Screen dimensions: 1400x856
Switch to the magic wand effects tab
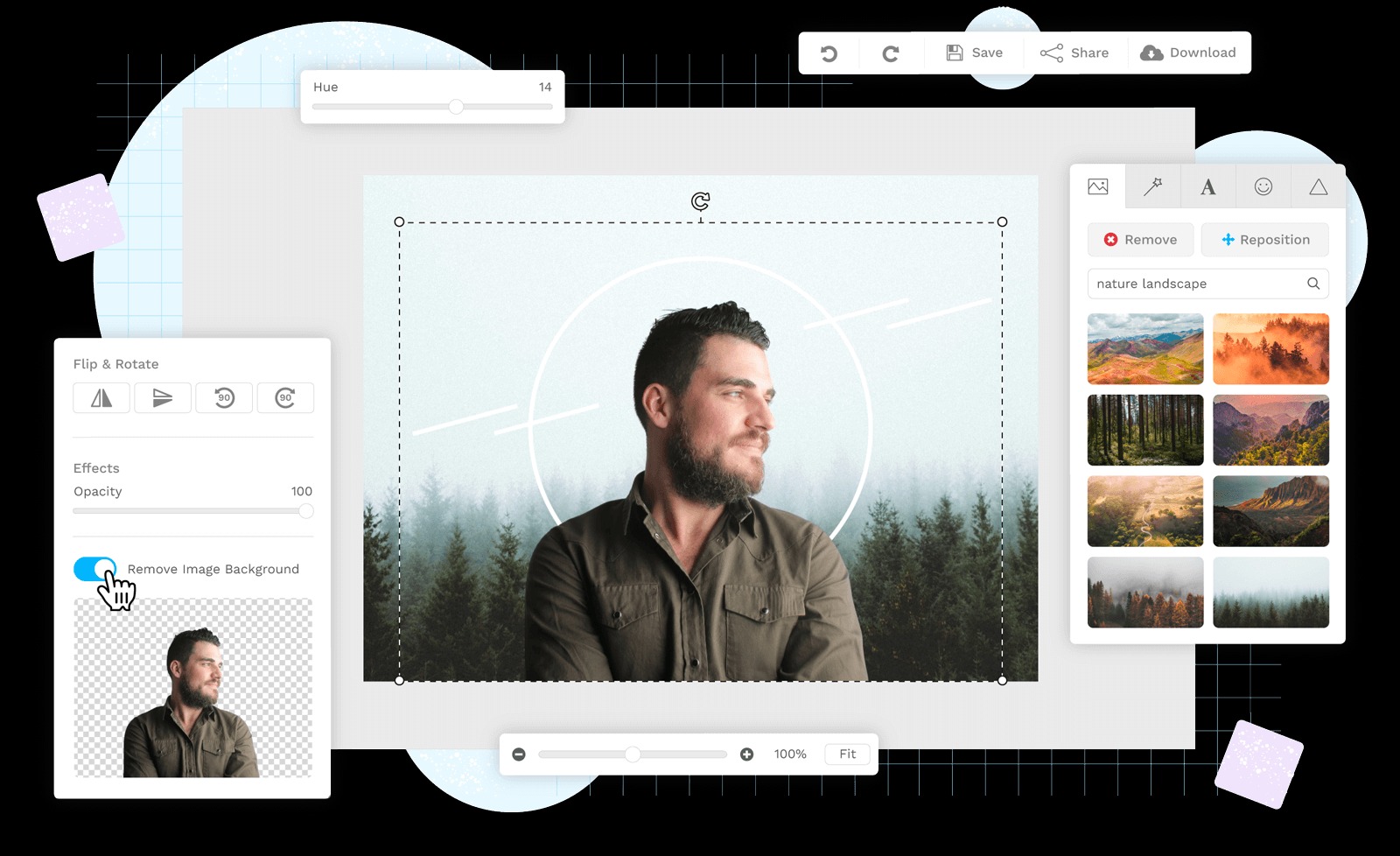point(1153,186)
